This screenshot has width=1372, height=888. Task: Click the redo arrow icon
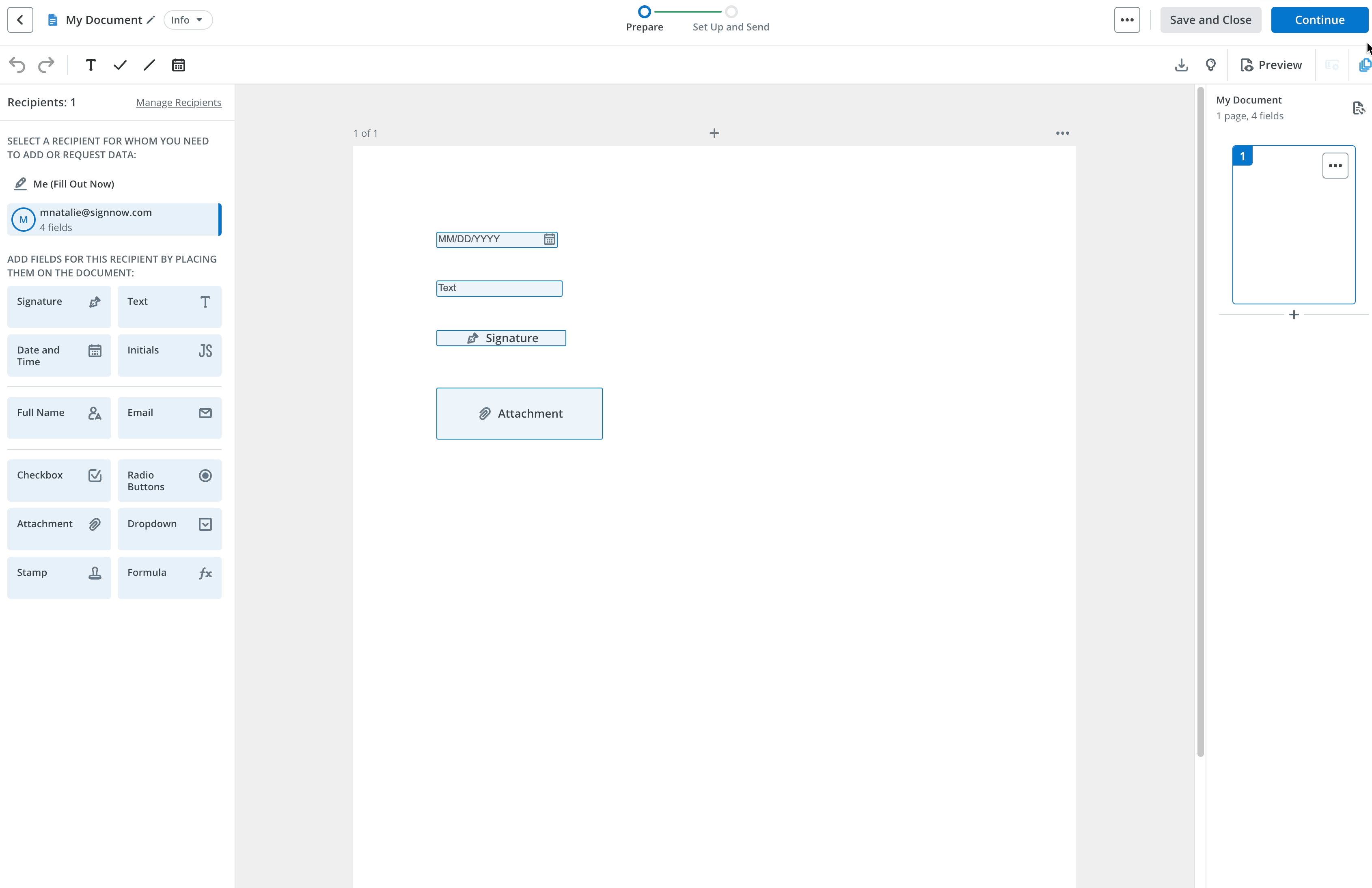(46, 65)
